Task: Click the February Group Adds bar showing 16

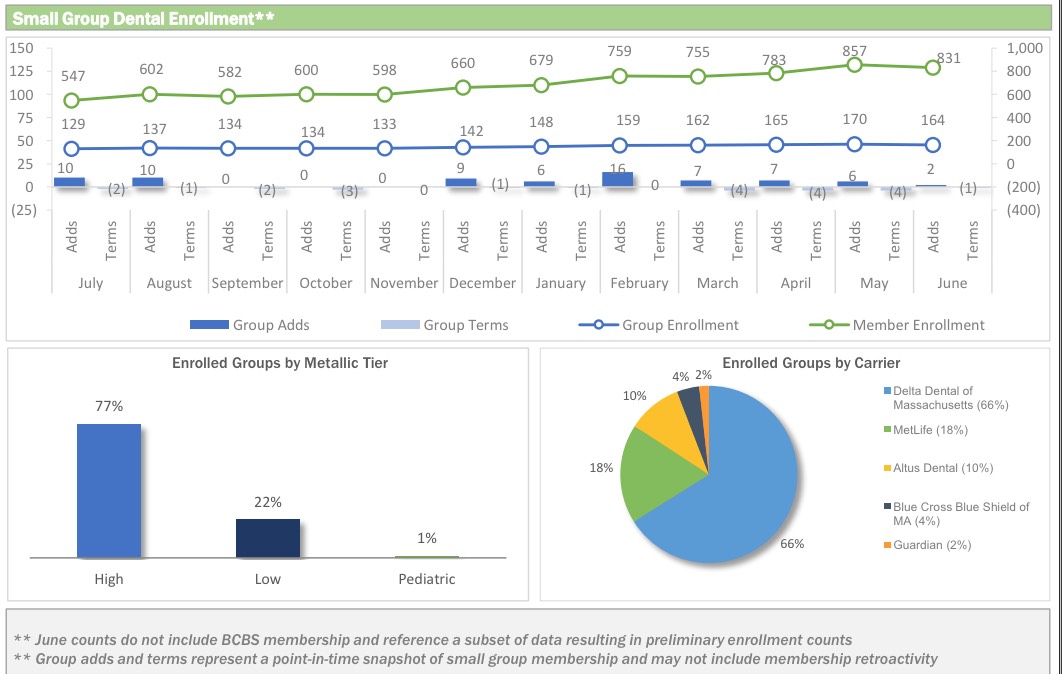Action: (x=619, y=180)
